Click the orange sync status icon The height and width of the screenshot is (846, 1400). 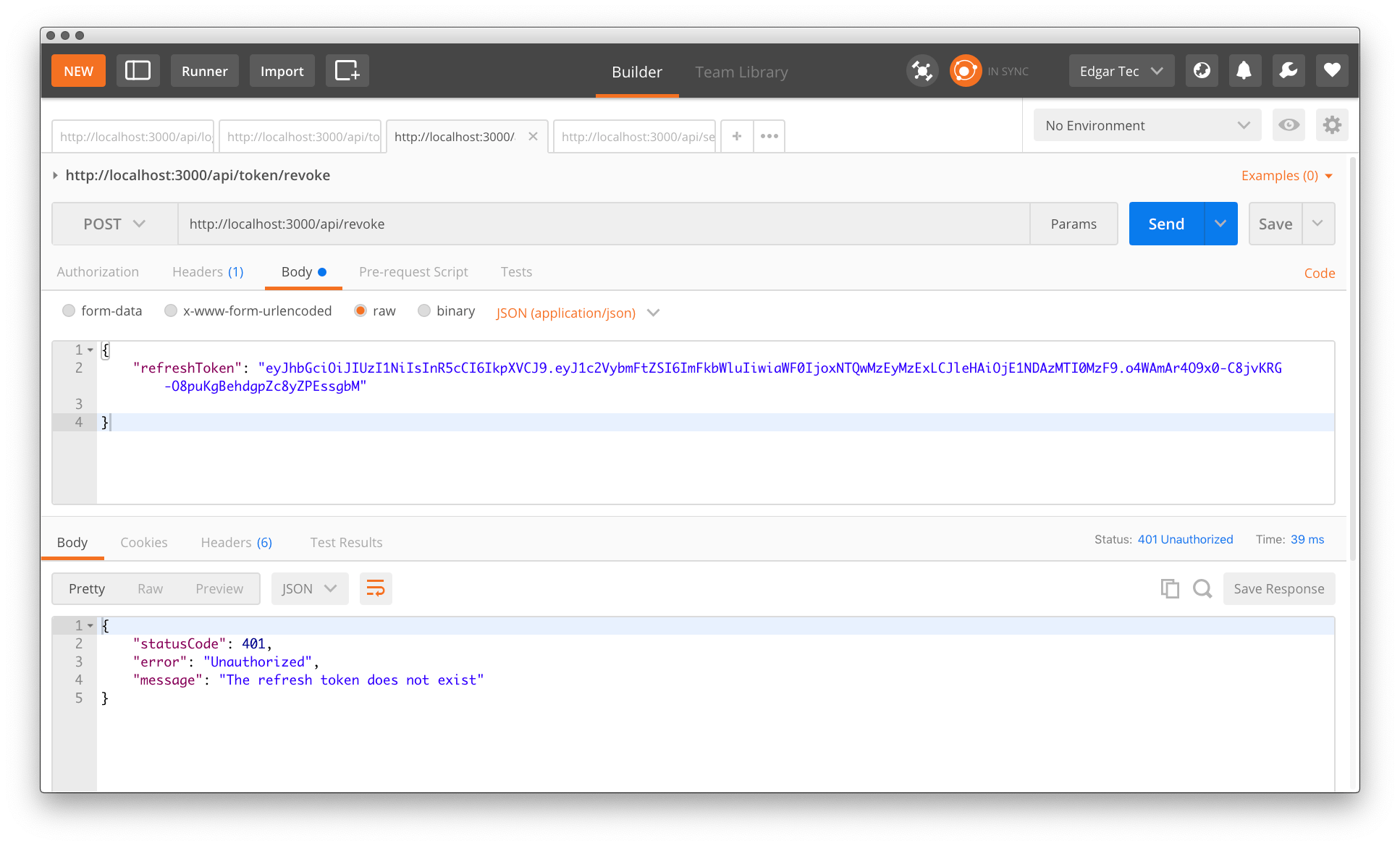coord(965,71)
